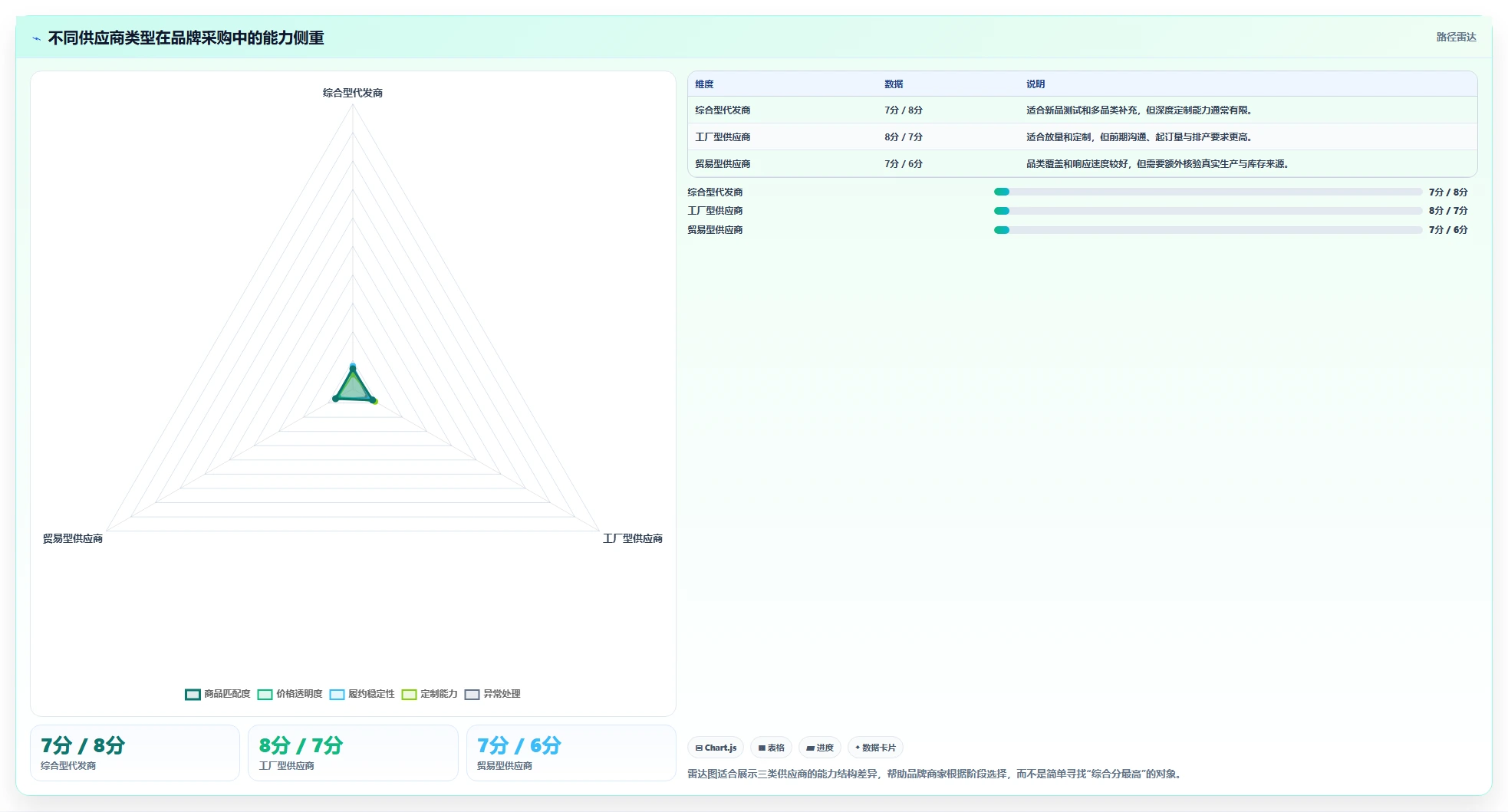Viewport: 1508px width, 812px height.
Task: Click description starting 适合放量和定制
Action: (x=1141, y=137)
